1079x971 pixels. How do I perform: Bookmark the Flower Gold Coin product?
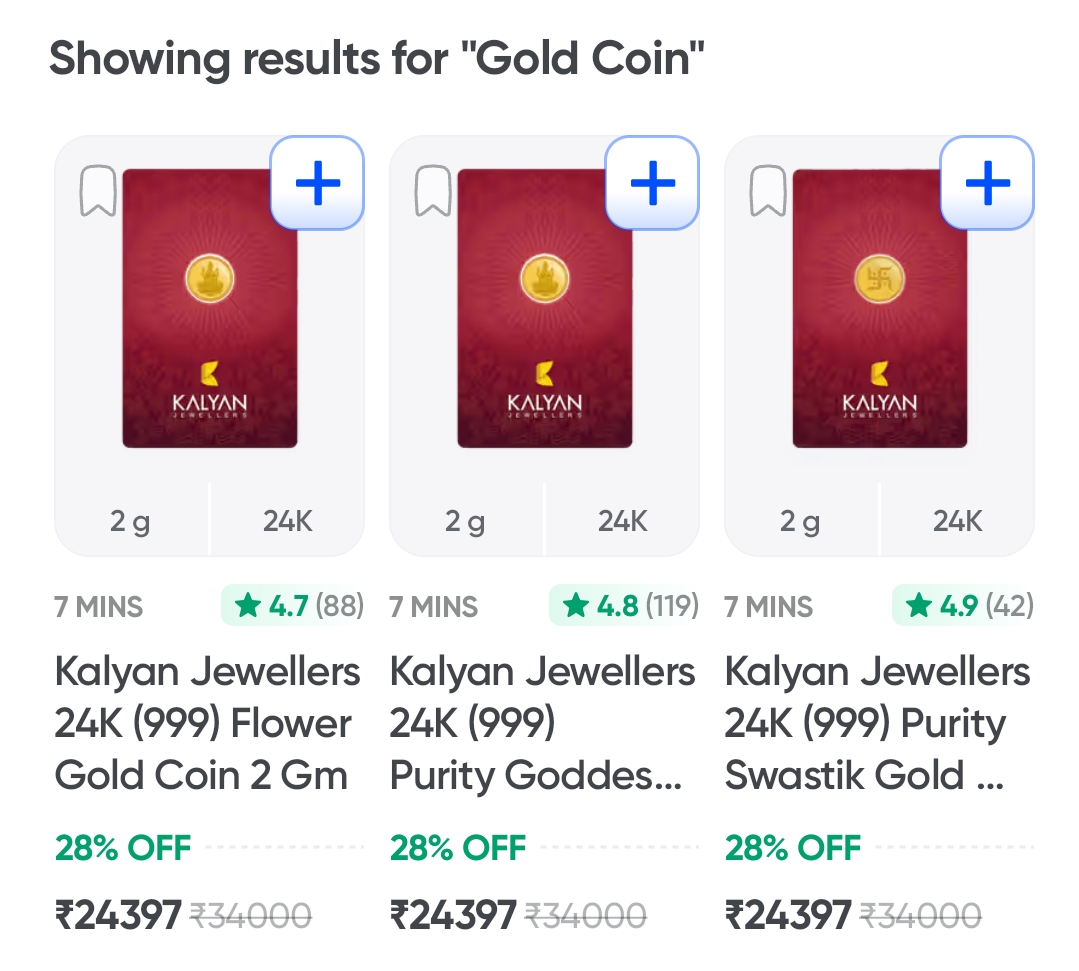coord(98,192)
